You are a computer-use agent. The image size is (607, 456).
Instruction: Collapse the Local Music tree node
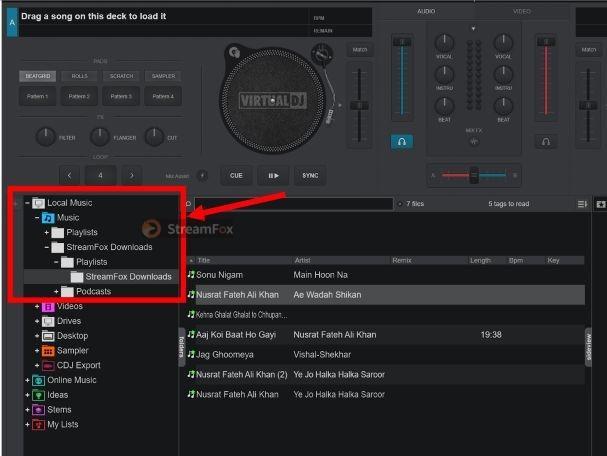[27, 203]
